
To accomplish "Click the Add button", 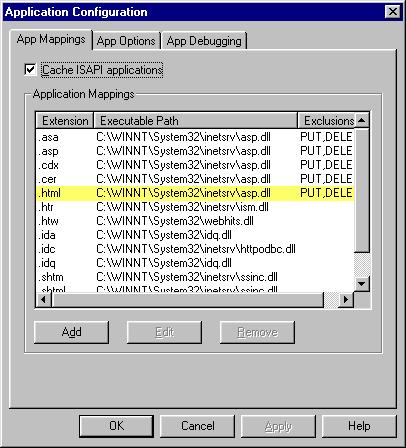I will tap(71, 332).
